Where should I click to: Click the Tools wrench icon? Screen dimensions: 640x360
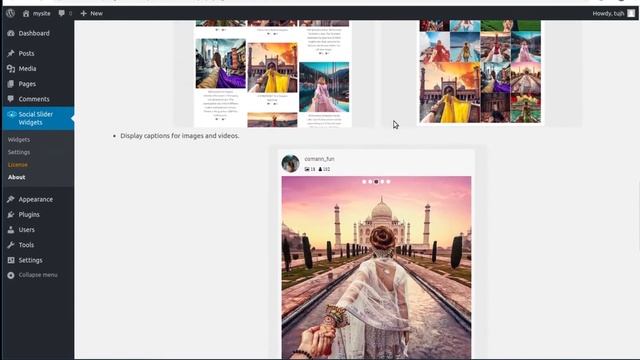11,245
